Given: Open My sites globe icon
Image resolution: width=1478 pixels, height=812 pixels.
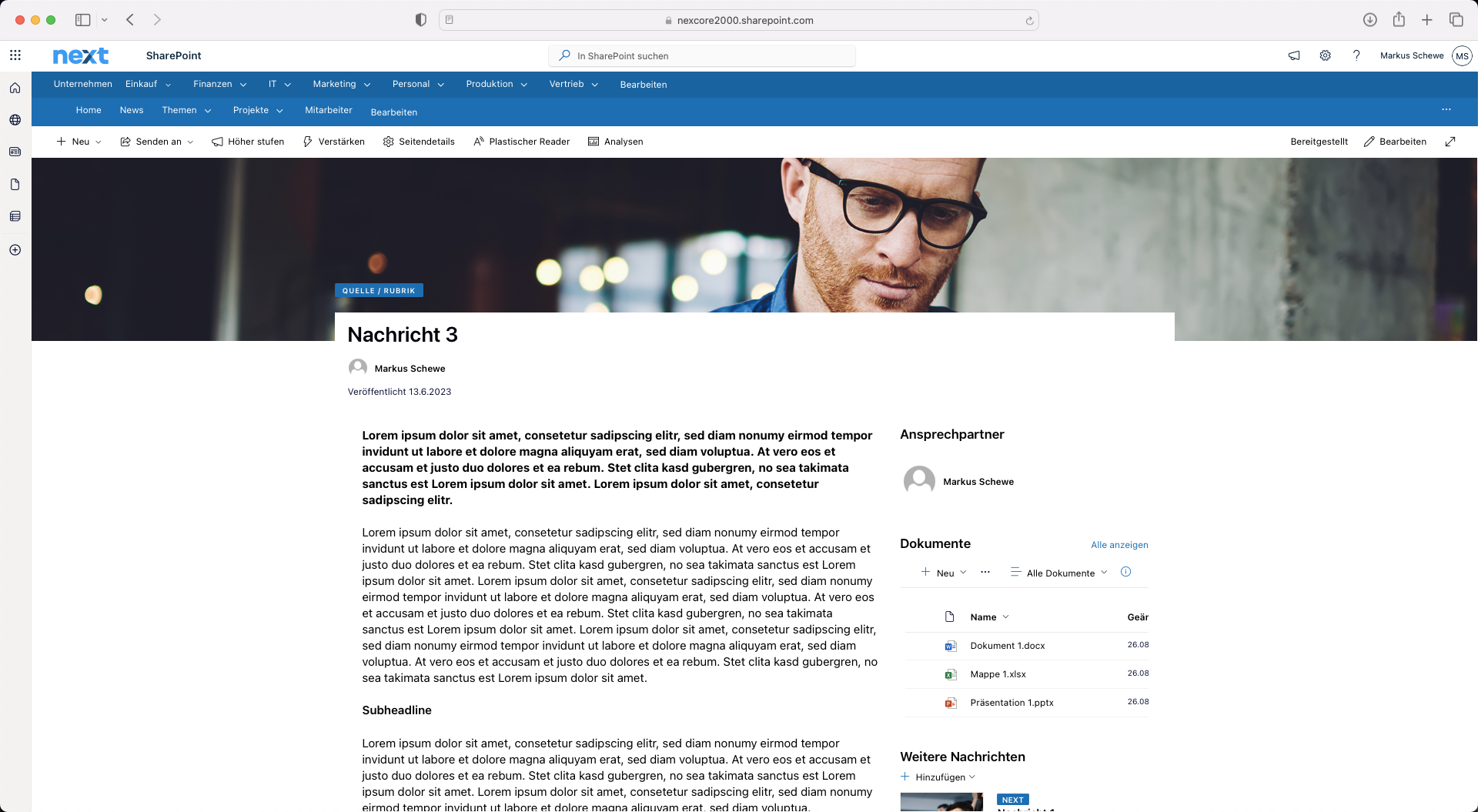Looking at the screenshot, I should (x=15, y=120).
